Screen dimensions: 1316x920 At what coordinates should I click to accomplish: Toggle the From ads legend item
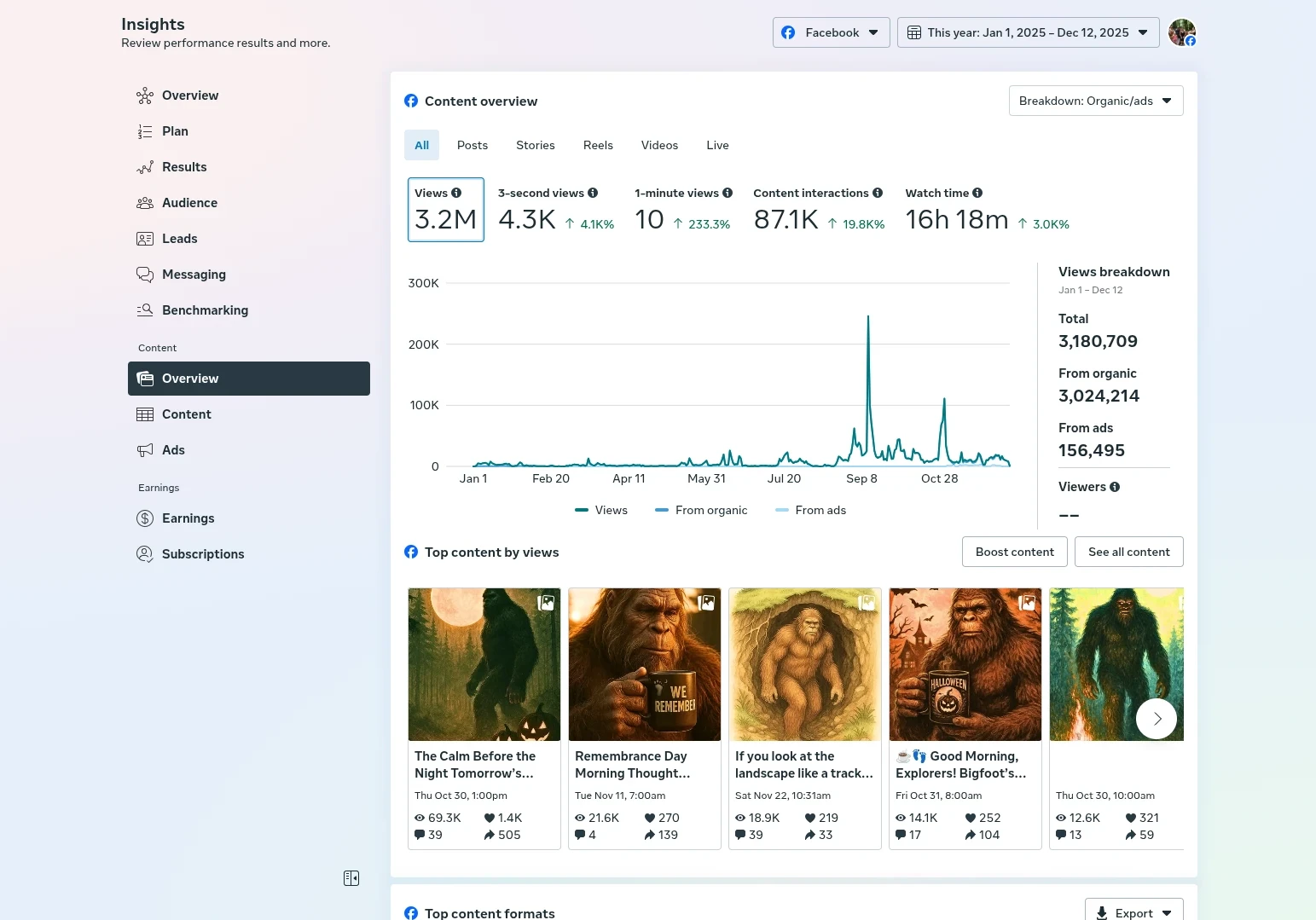point(810,510)
